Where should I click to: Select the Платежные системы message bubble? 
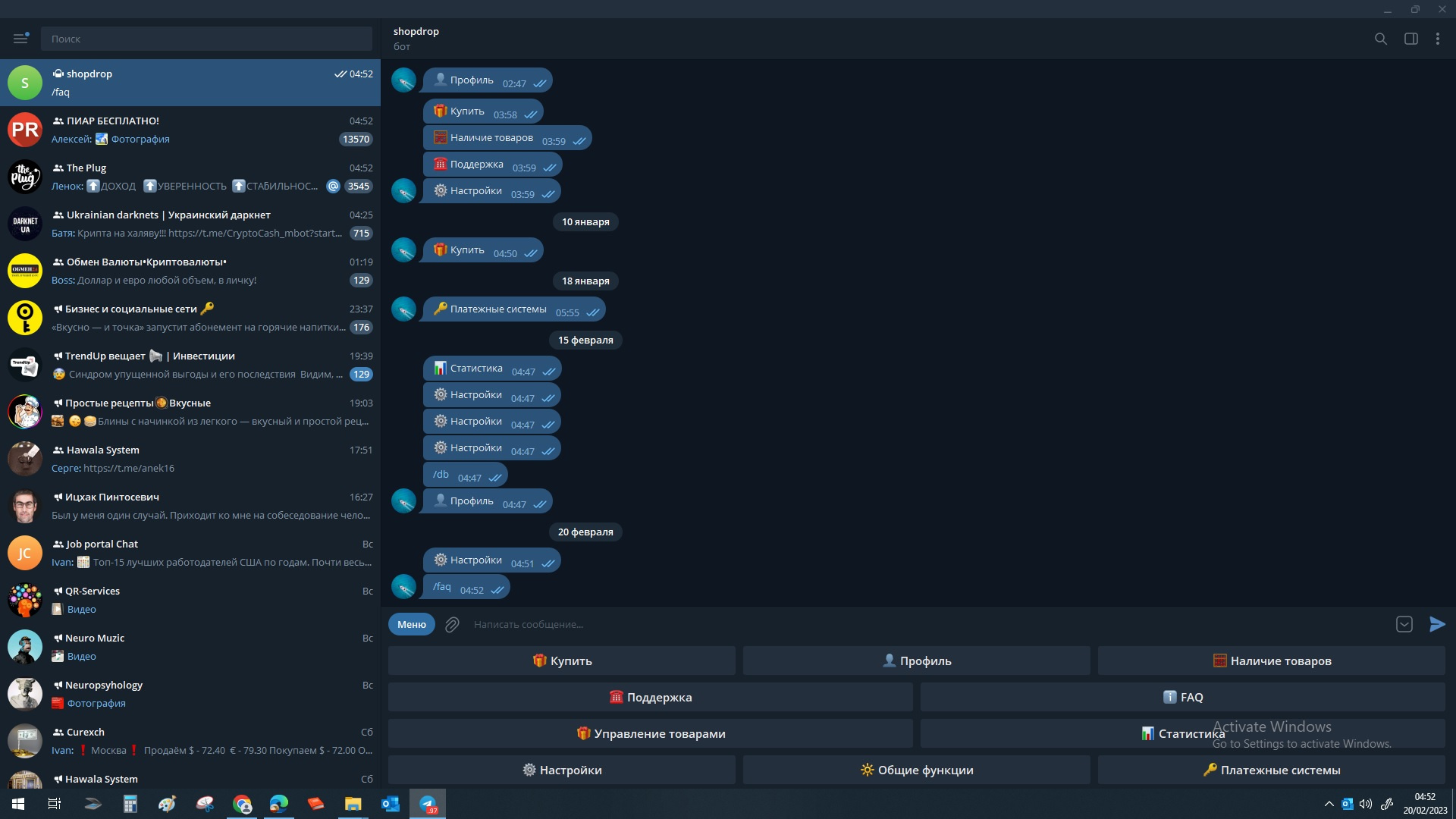click(x=514, y=309)
